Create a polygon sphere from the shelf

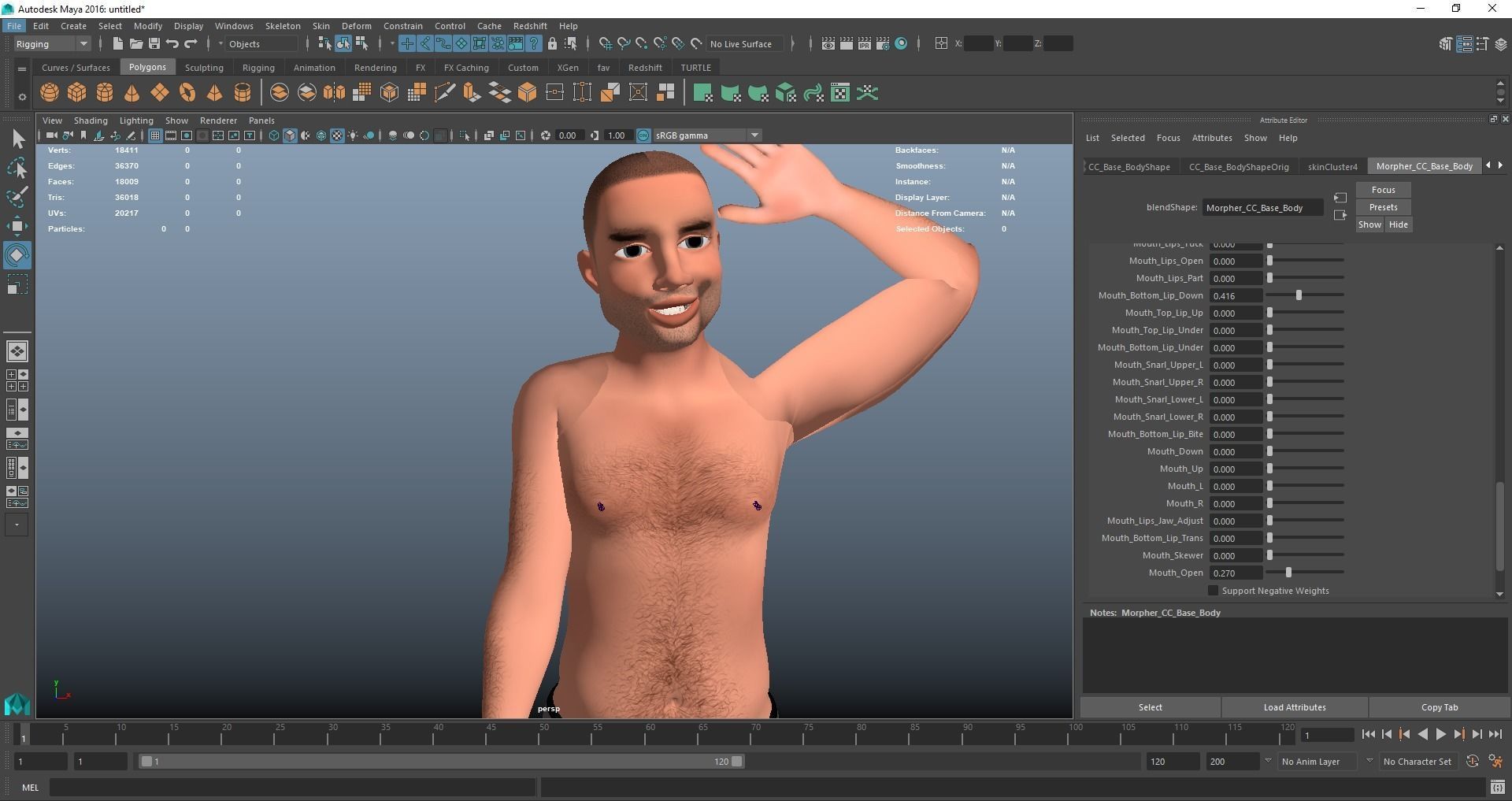(50, 93)
